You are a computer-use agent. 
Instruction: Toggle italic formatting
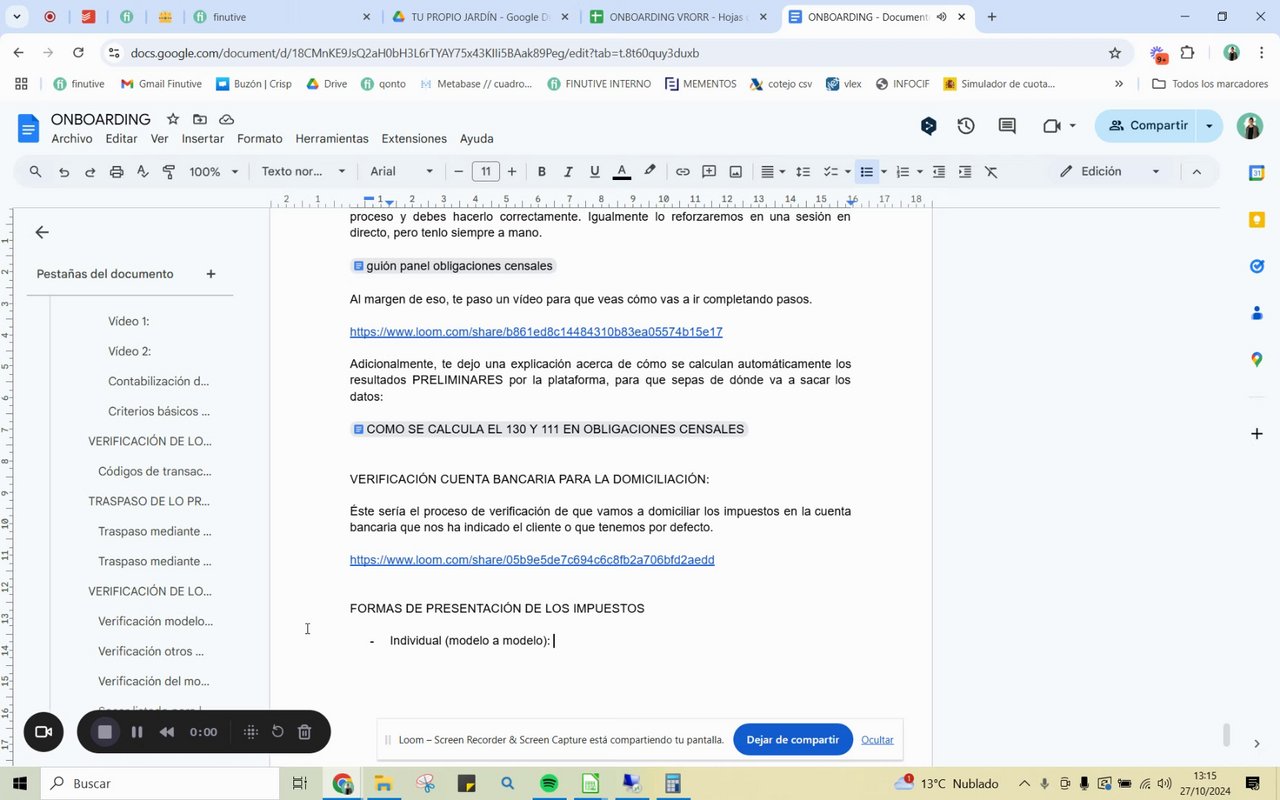568,172
